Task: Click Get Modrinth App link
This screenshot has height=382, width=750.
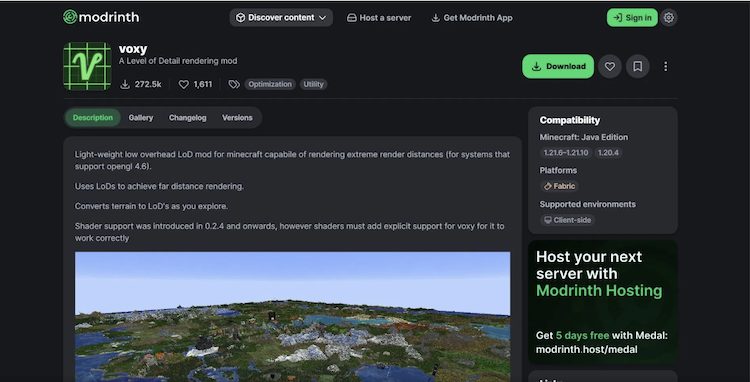Action: (x=472, y=18)
